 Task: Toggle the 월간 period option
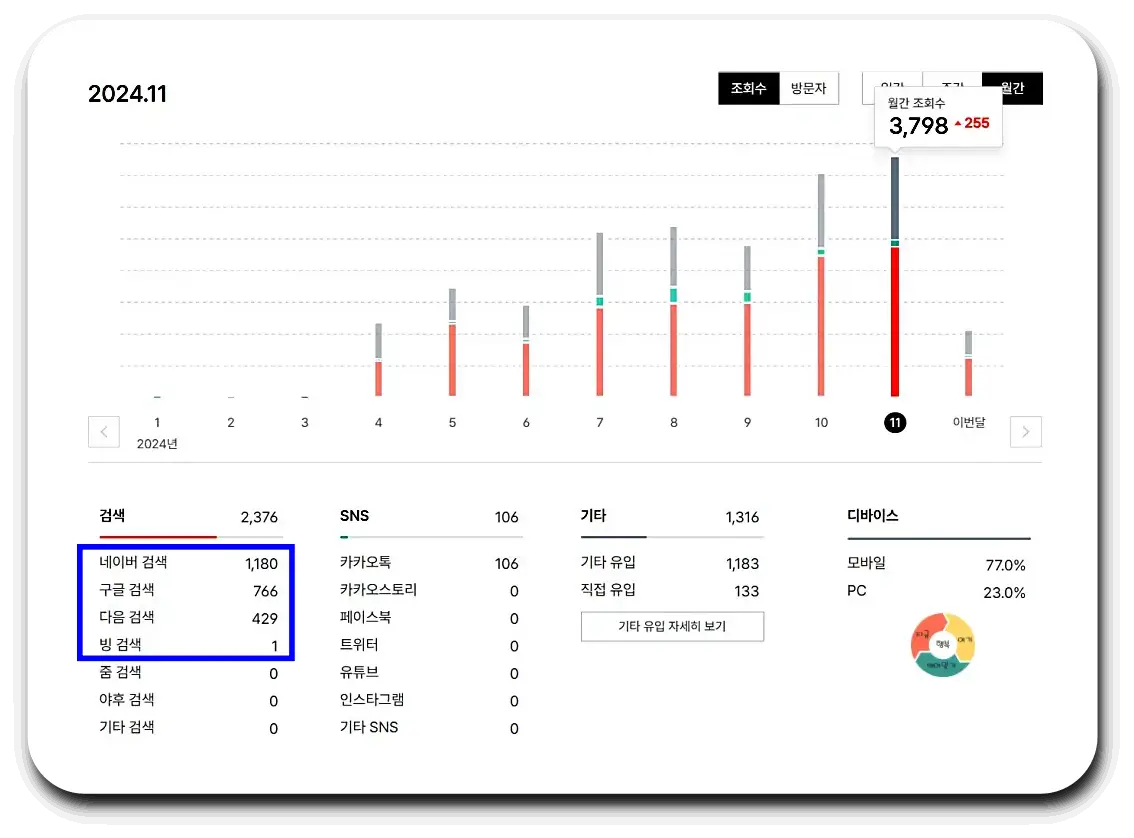(x=1013, y=88)
